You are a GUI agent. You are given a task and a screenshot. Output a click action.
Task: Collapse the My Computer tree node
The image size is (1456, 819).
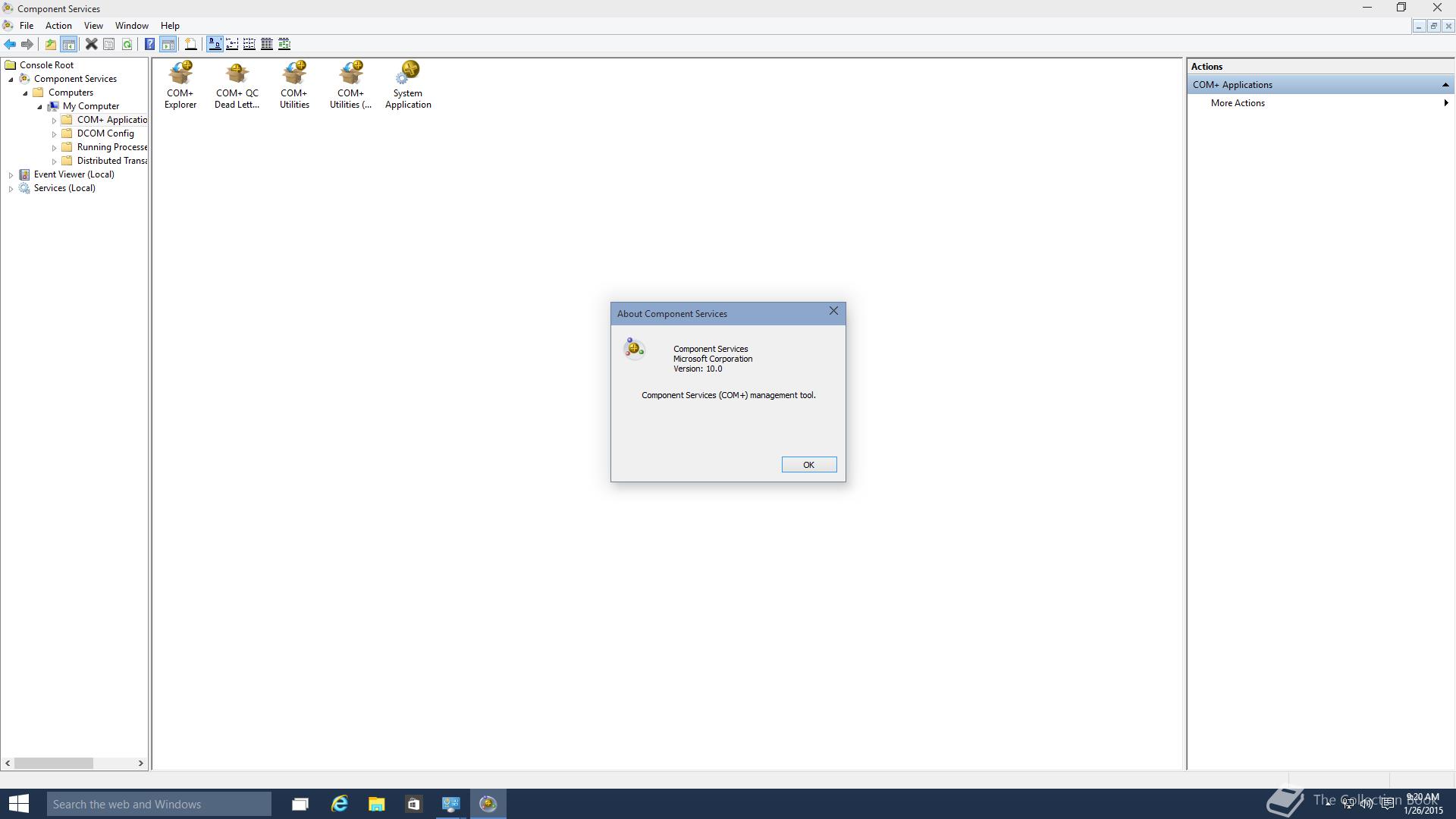[x=39, y=106]
